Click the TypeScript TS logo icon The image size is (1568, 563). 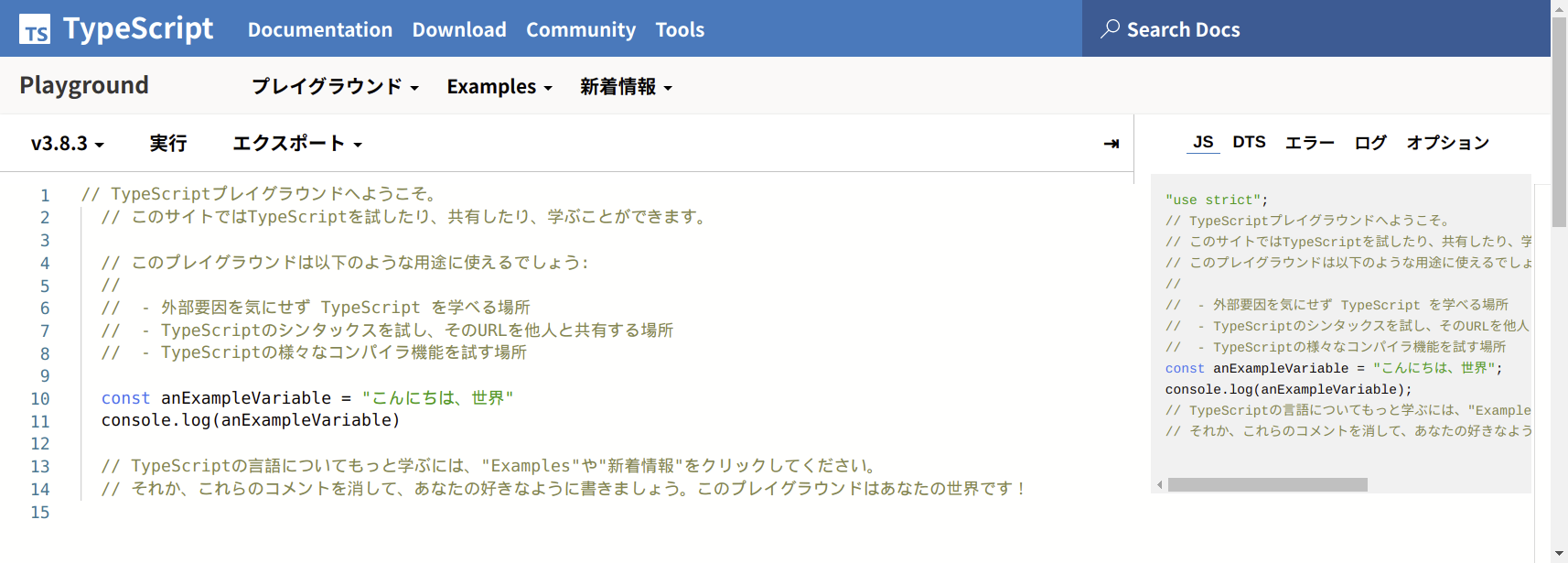coord(35,29)
